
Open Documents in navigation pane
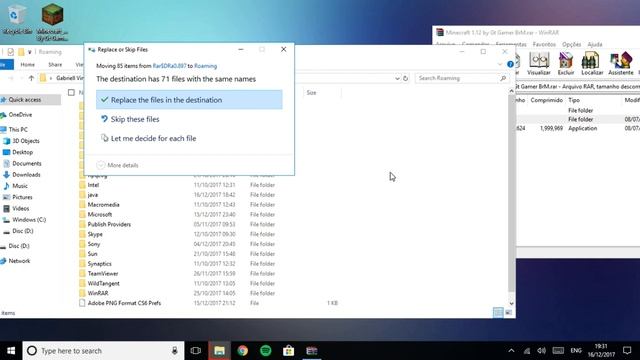click(x=27, y=163)
